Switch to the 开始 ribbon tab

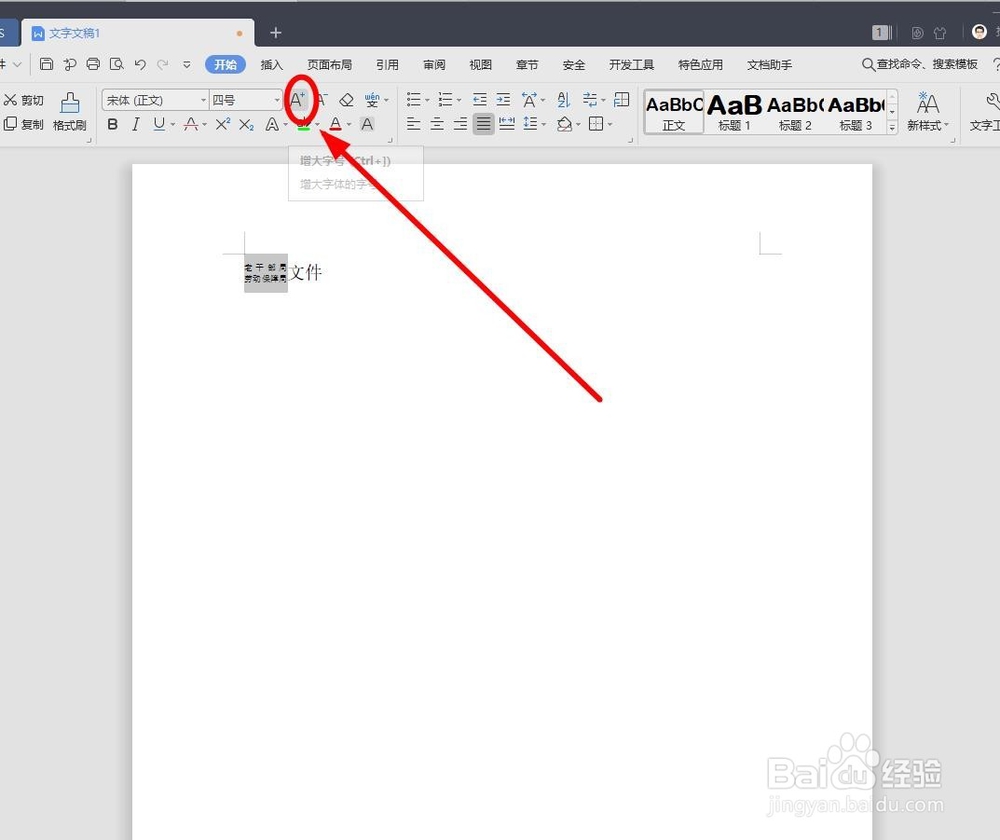click(x=225, y=64)
